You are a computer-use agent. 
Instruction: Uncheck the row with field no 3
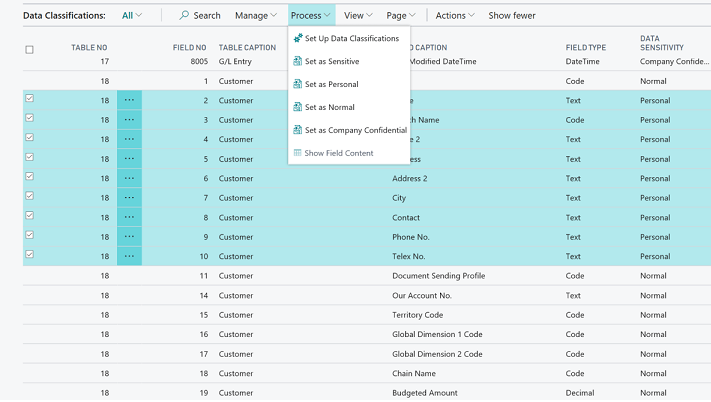(29, 118)
